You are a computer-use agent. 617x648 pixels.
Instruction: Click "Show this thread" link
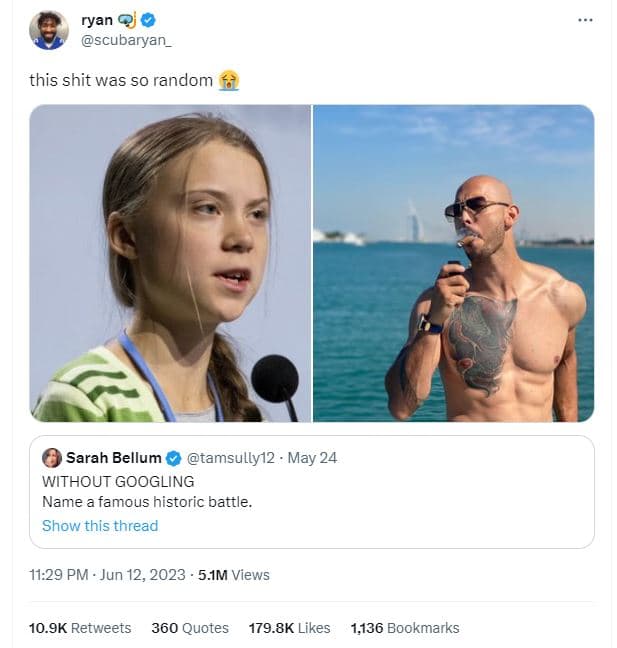(x=100, y=526)
